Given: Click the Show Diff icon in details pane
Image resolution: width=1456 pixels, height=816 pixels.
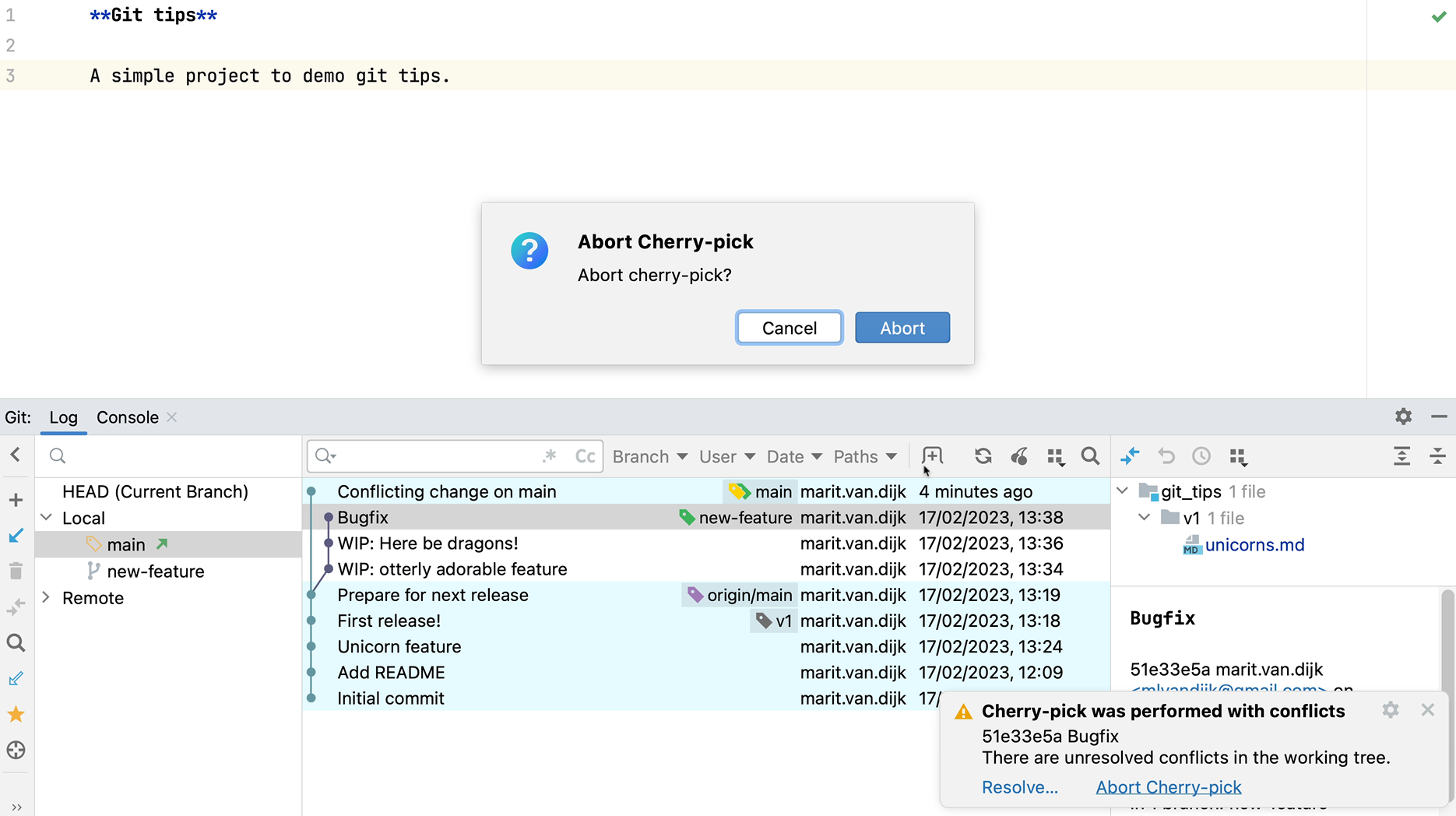Looking at the screenshot, I should [x=1130, y=456].
